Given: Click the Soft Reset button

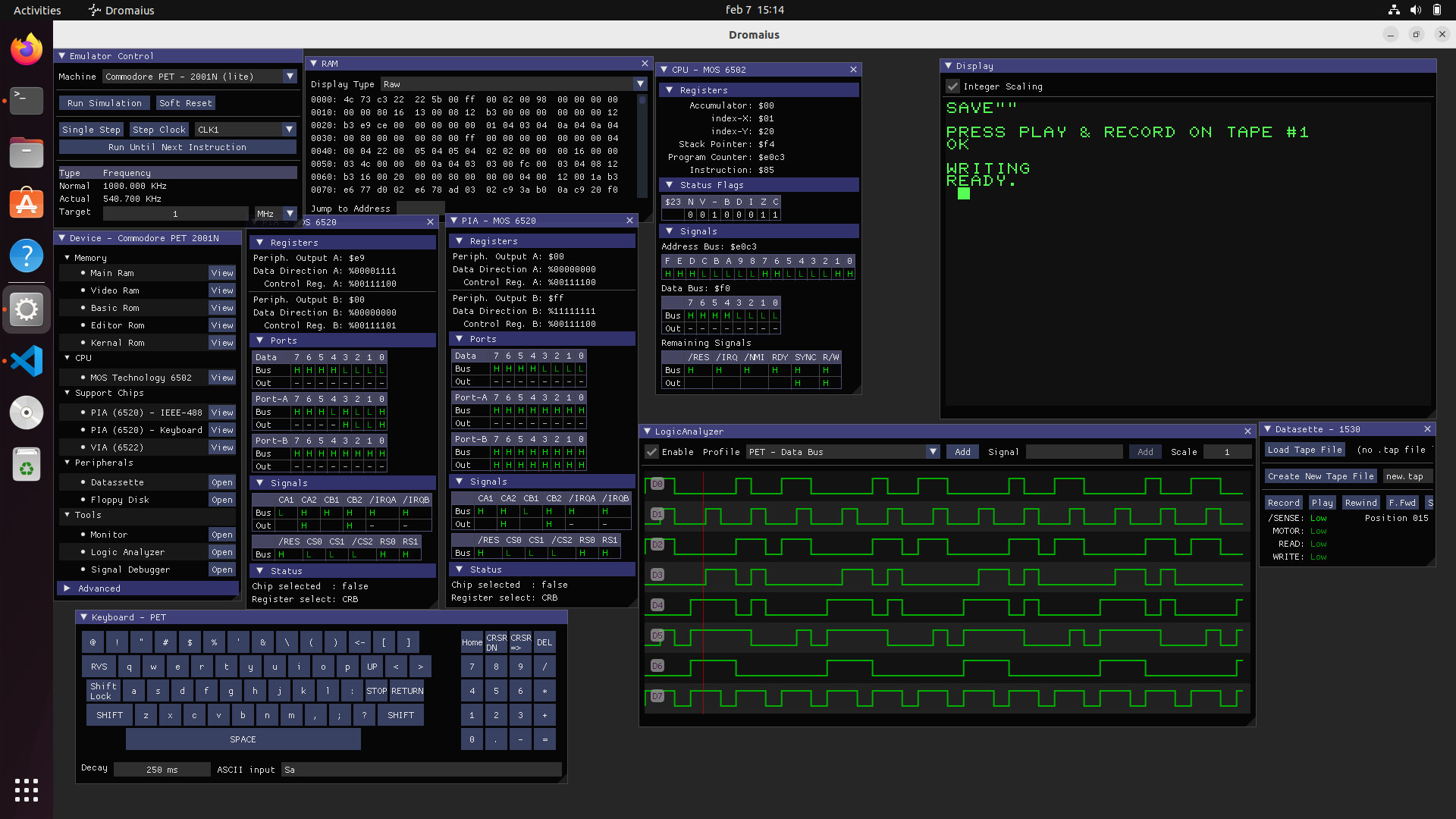Looking at the screenshot, I should (186, 103).
